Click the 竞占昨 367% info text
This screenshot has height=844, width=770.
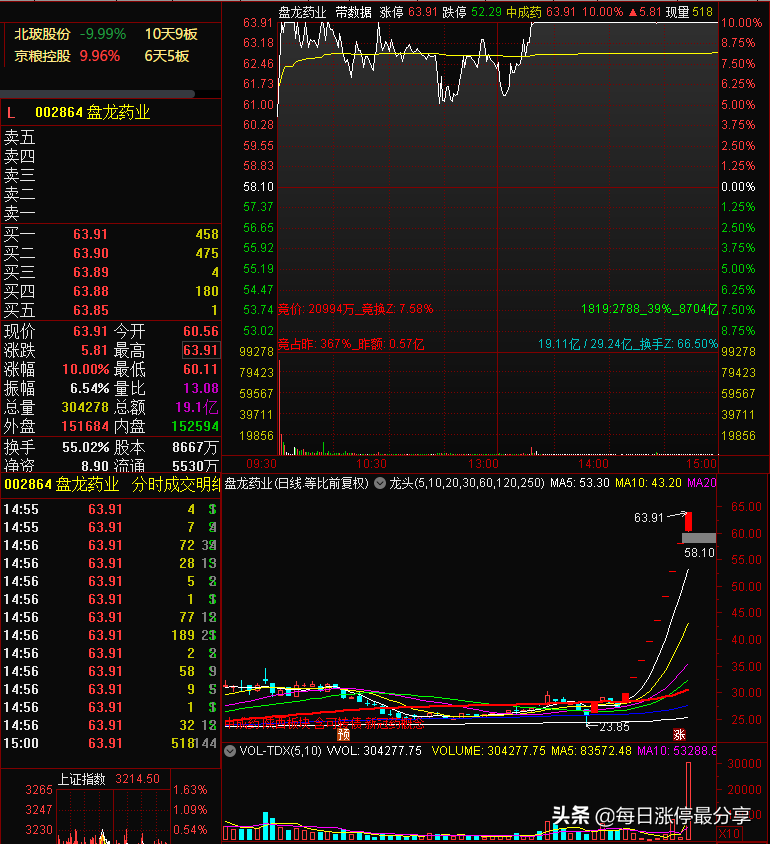click(351, 344)
